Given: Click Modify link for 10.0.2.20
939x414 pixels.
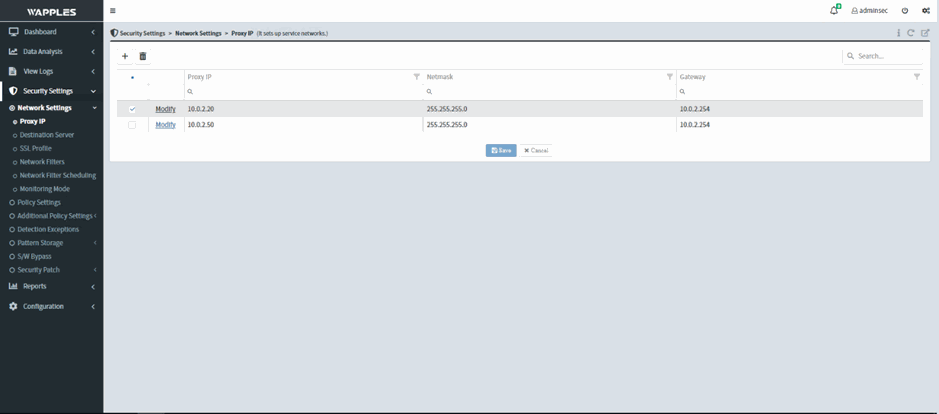Looking at the screenshot, I should tap(165, 109).
